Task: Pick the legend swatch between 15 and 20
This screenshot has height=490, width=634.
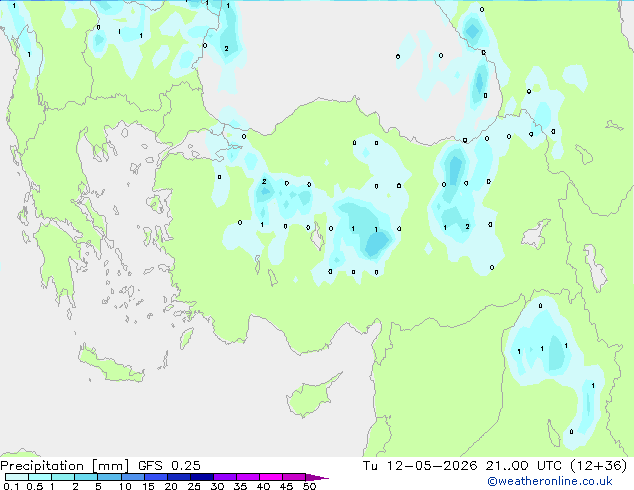Action: click(156, 477)
